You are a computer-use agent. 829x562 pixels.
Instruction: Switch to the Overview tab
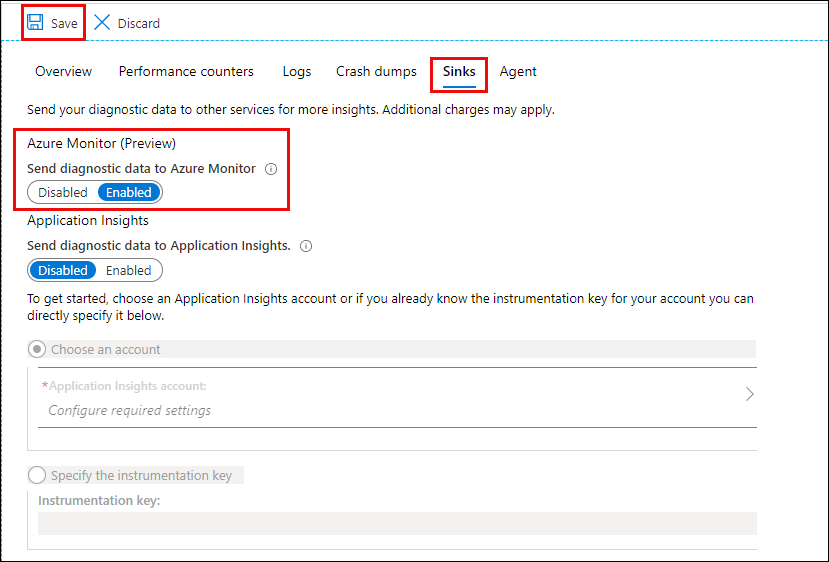[x=63, y=72]
